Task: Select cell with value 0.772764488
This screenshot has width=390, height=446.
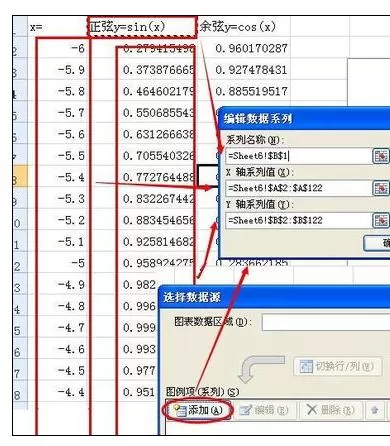Action: coord(143,177)
